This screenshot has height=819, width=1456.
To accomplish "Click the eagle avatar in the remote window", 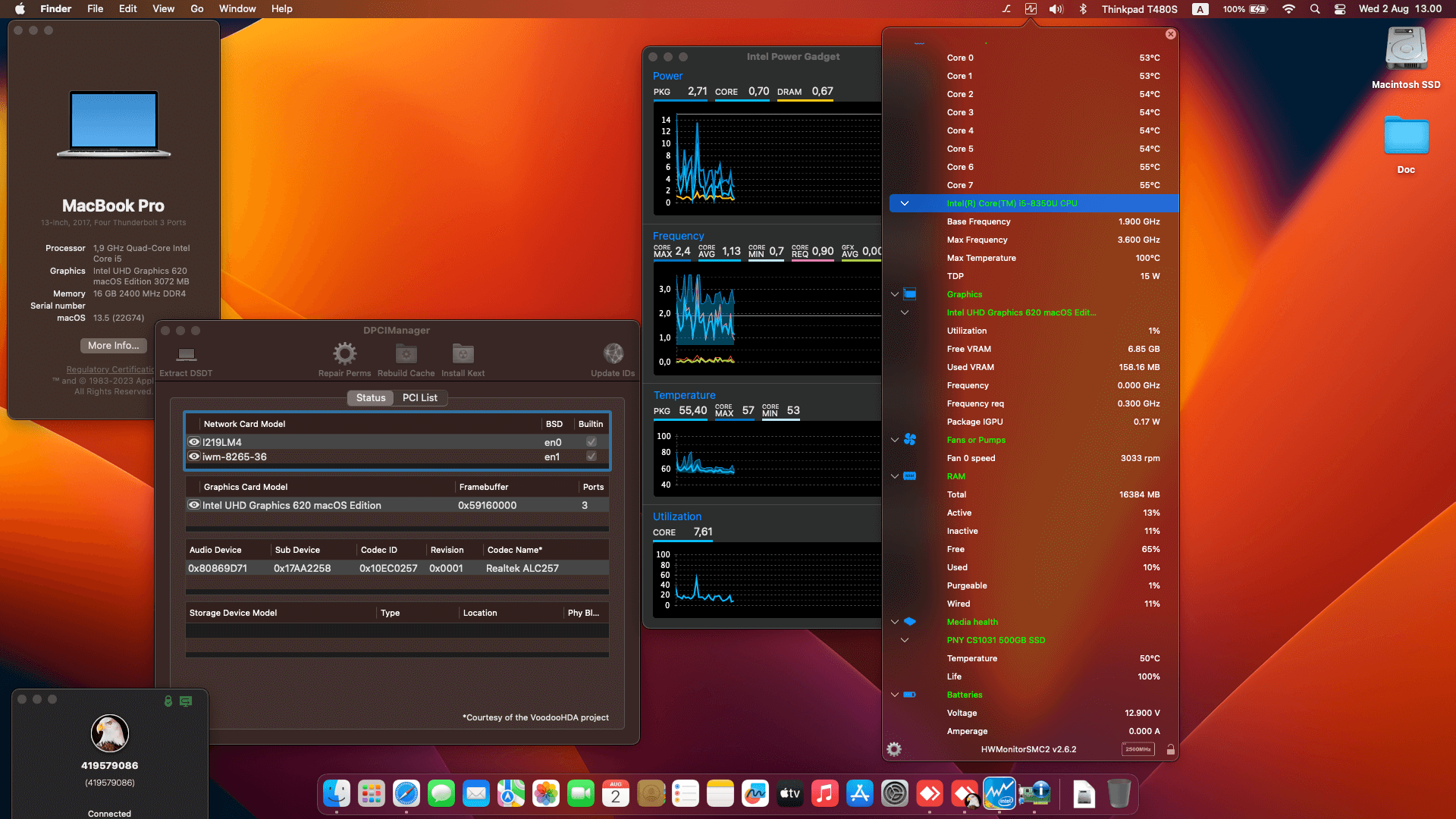I will point(110,733).
